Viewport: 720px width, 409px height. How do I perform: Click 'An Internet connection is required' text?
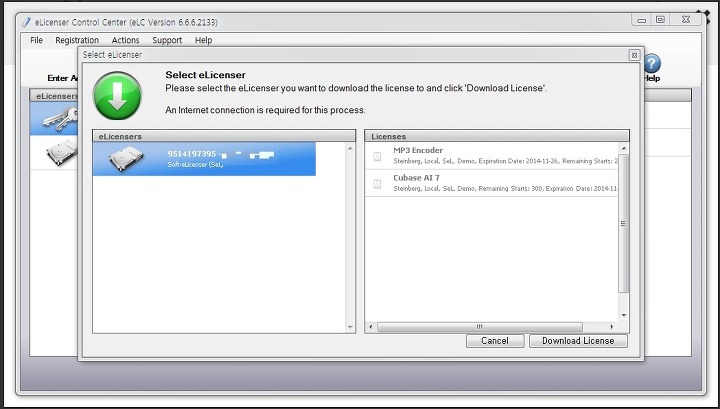(x=265, y=110)
